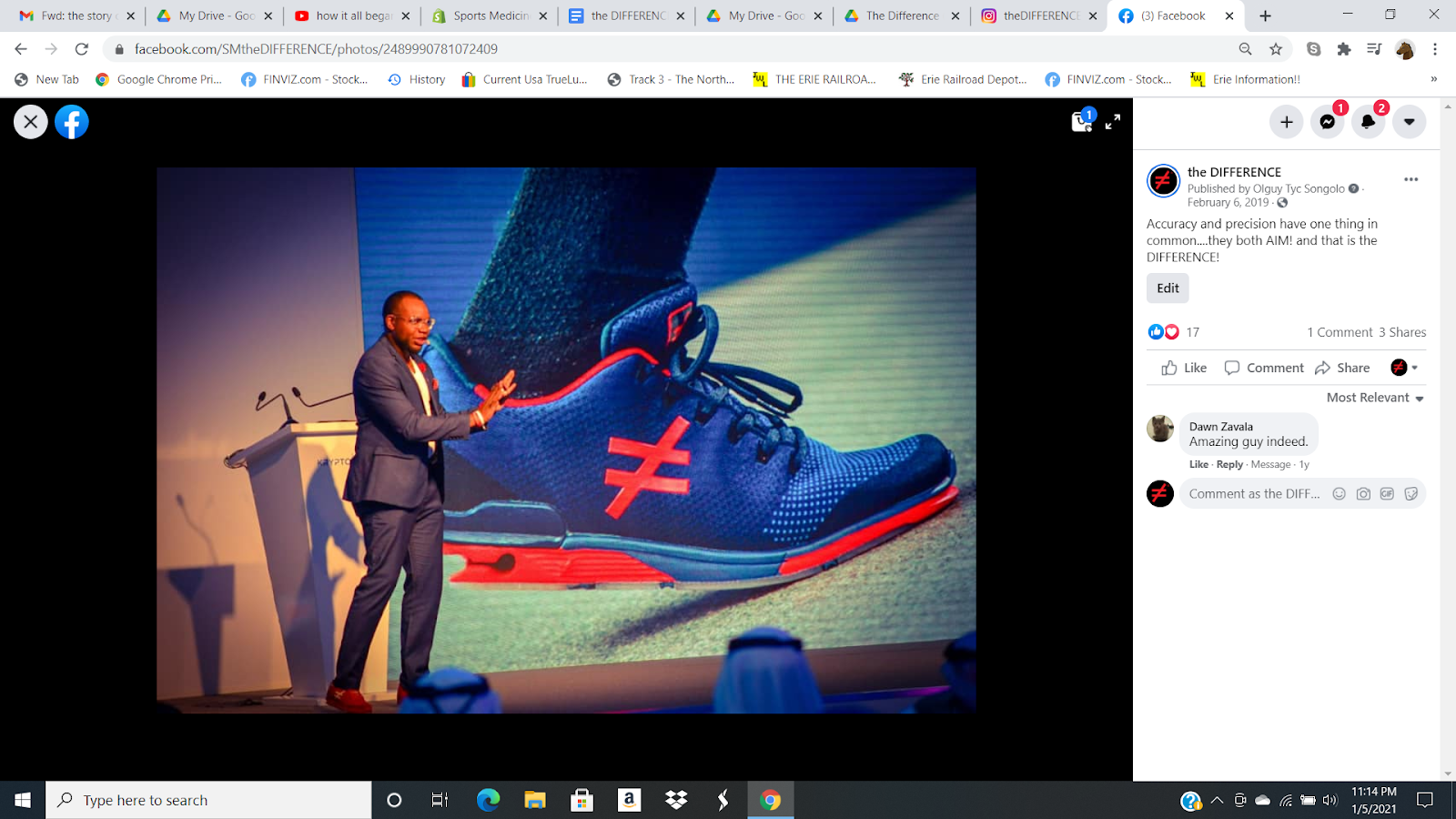Click the Facebook logo icon
Viewport: 1456px width, 819px height.
(72, 122)
